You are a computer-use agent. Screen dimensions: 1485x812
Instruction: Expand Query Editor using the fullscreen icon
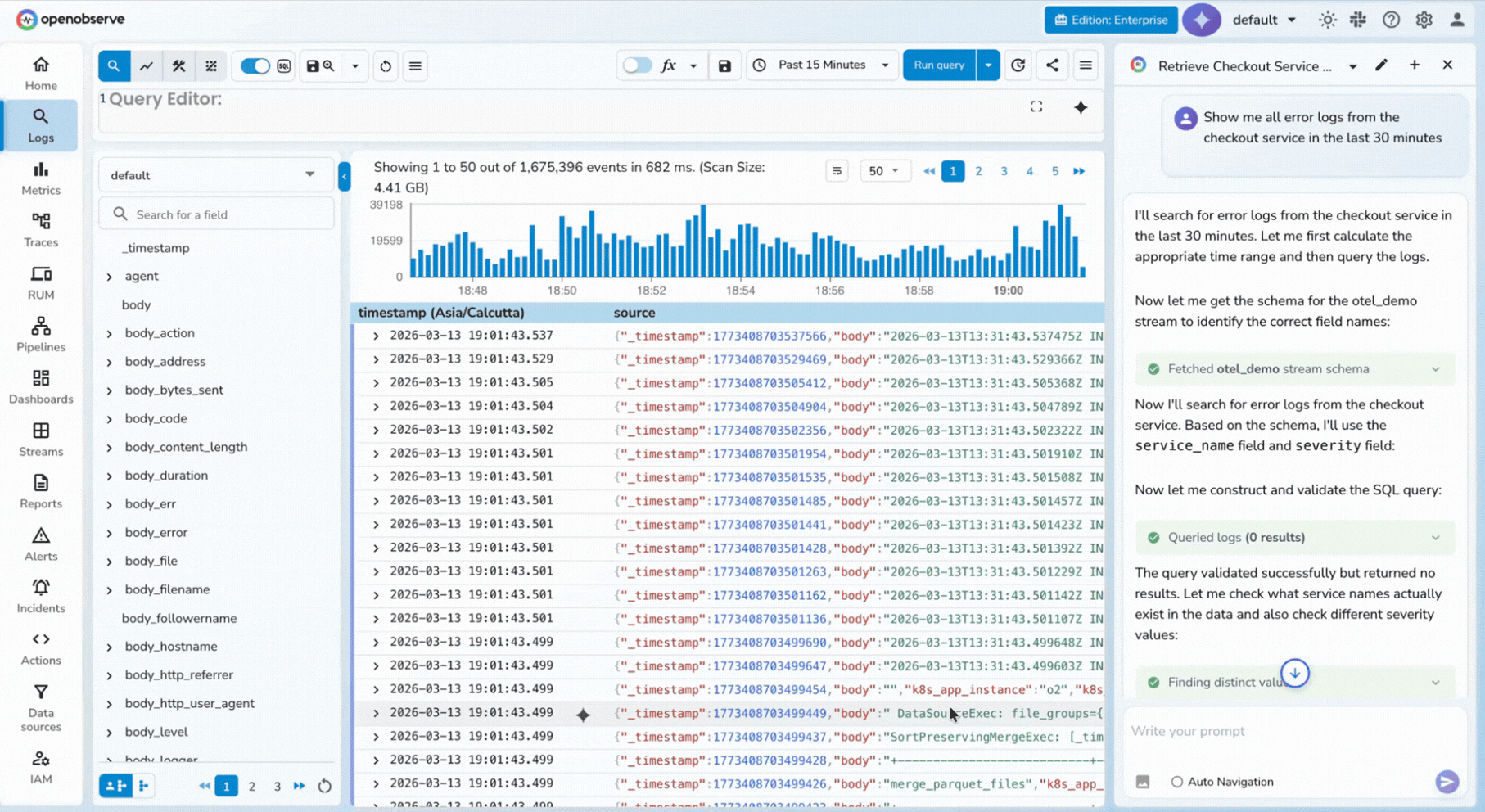[1036, 106]
